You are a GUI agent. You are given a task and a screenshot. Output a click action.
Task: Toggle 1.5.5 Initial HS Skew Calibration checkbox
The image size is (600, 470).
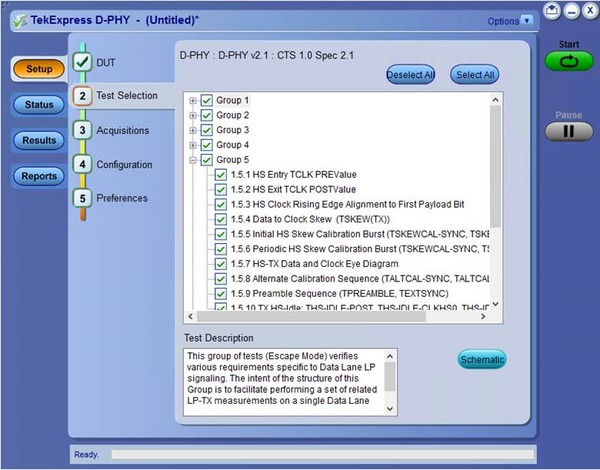(x=220, y=235)
